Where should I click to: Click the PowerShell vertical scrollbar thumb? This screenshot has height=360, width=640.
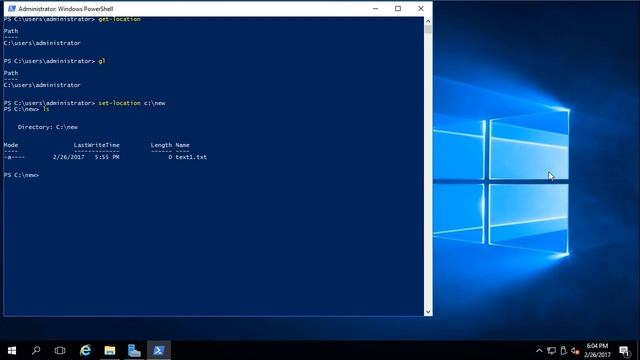pos(428,29)
